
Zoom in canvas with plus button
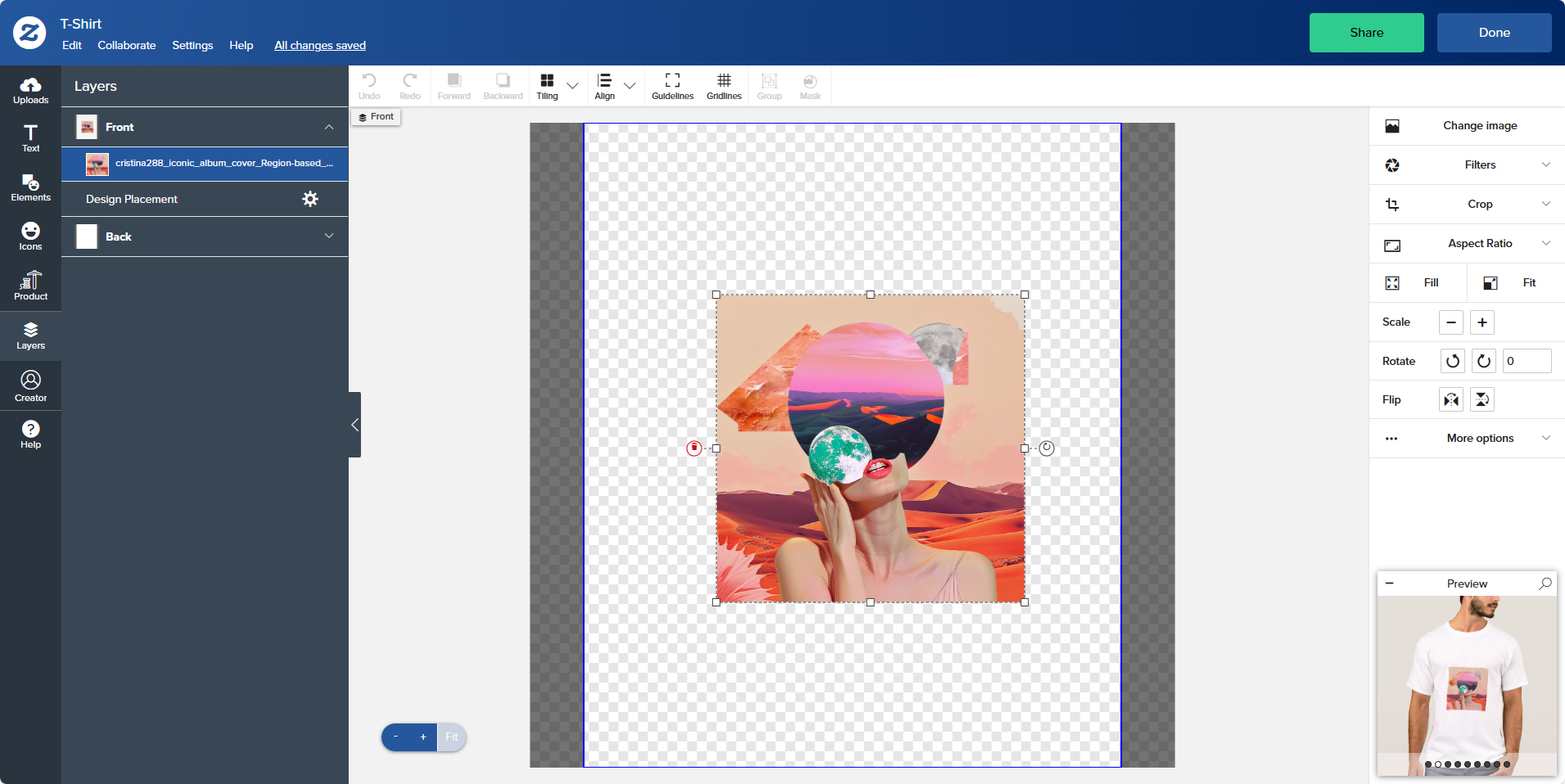click(x=423, y=737)
